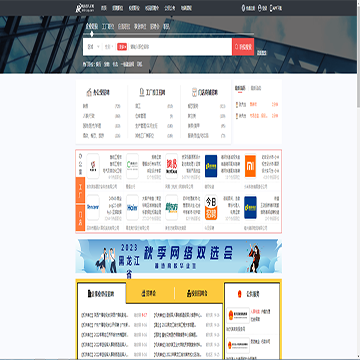Click the office building category header icon

pos(89,92)
